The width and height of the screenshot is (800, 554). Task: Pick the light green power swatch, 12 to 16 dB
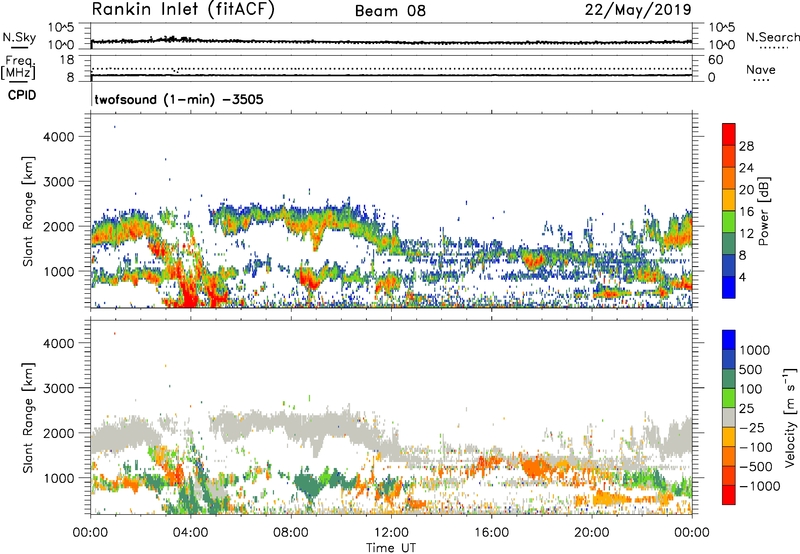pyautogui.click(x=729, y=221)
